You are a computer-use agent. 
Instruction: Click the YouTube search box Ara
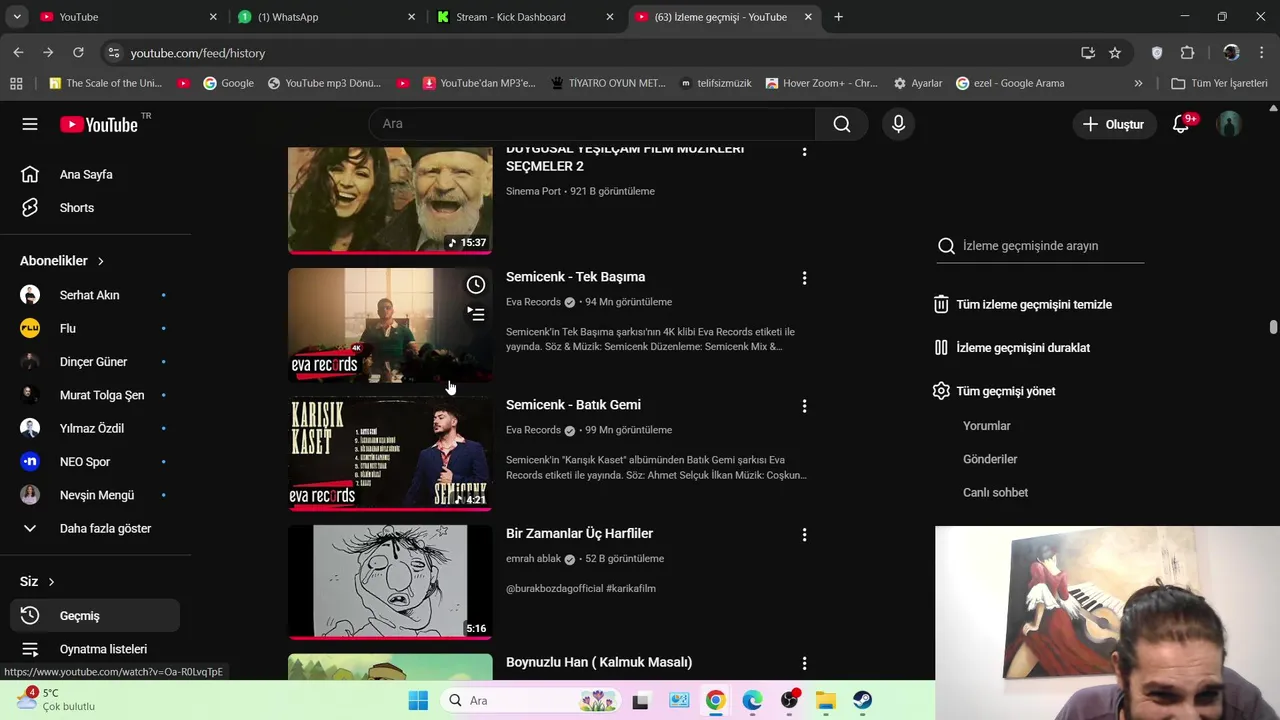pos(592,124)
